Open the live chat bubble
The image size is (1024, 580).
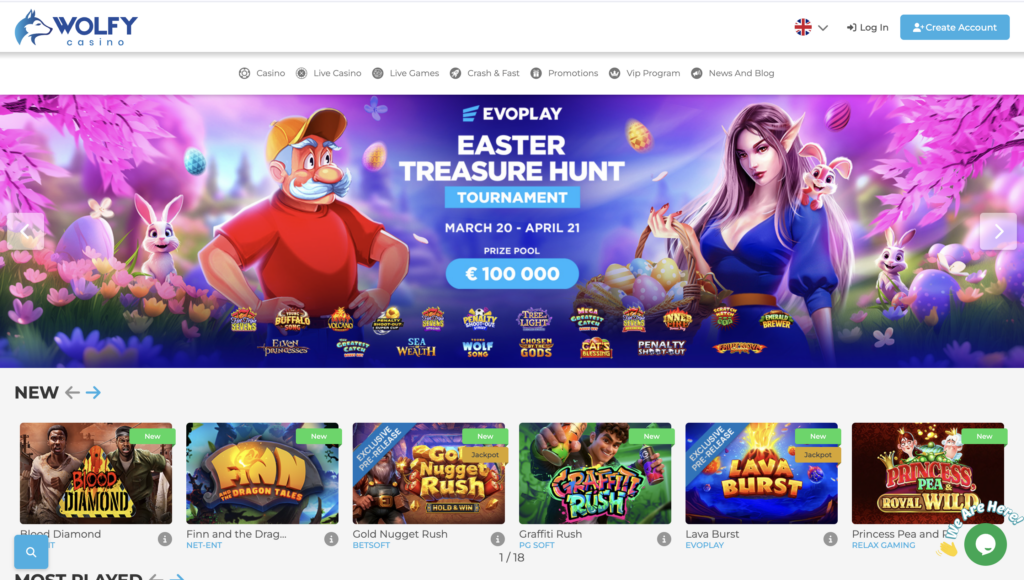[x=985, y=544]
